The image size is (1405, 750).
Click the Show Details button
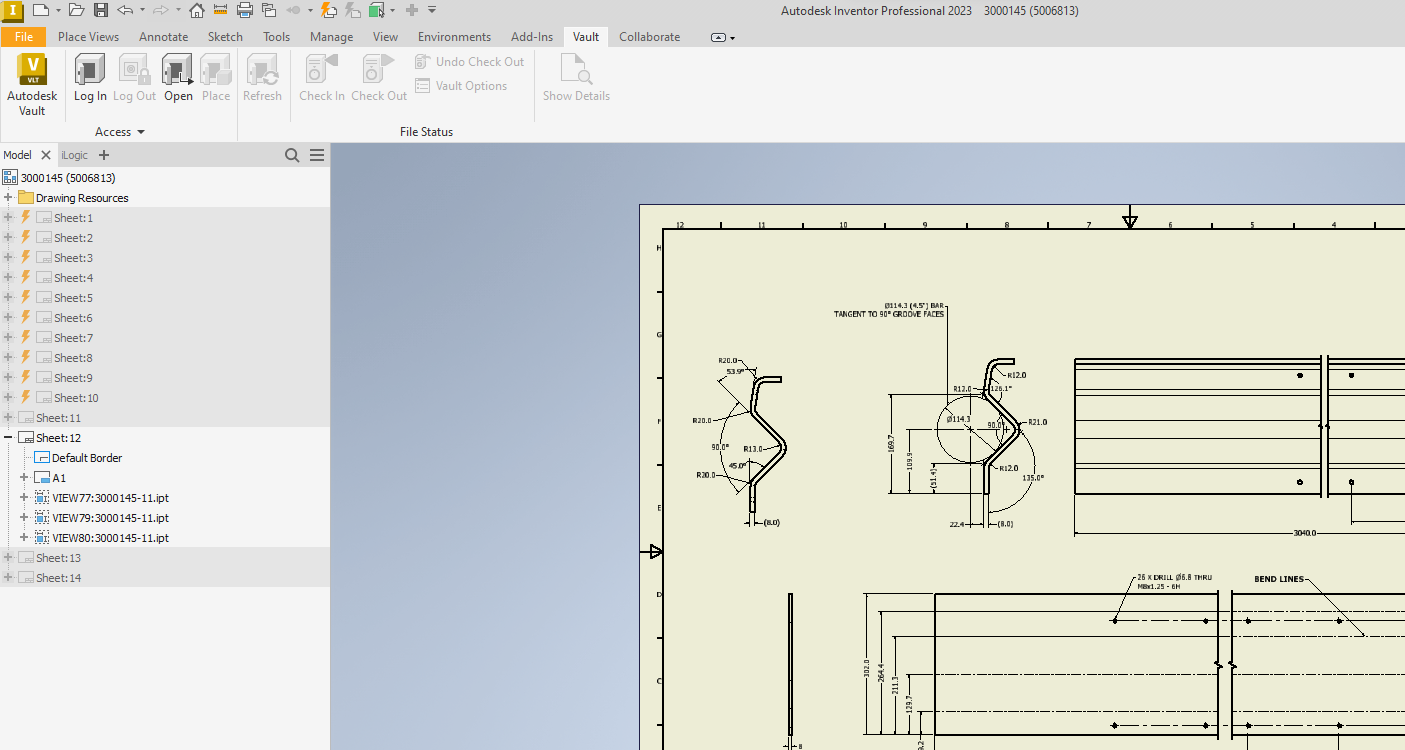(x=576, y=78)
